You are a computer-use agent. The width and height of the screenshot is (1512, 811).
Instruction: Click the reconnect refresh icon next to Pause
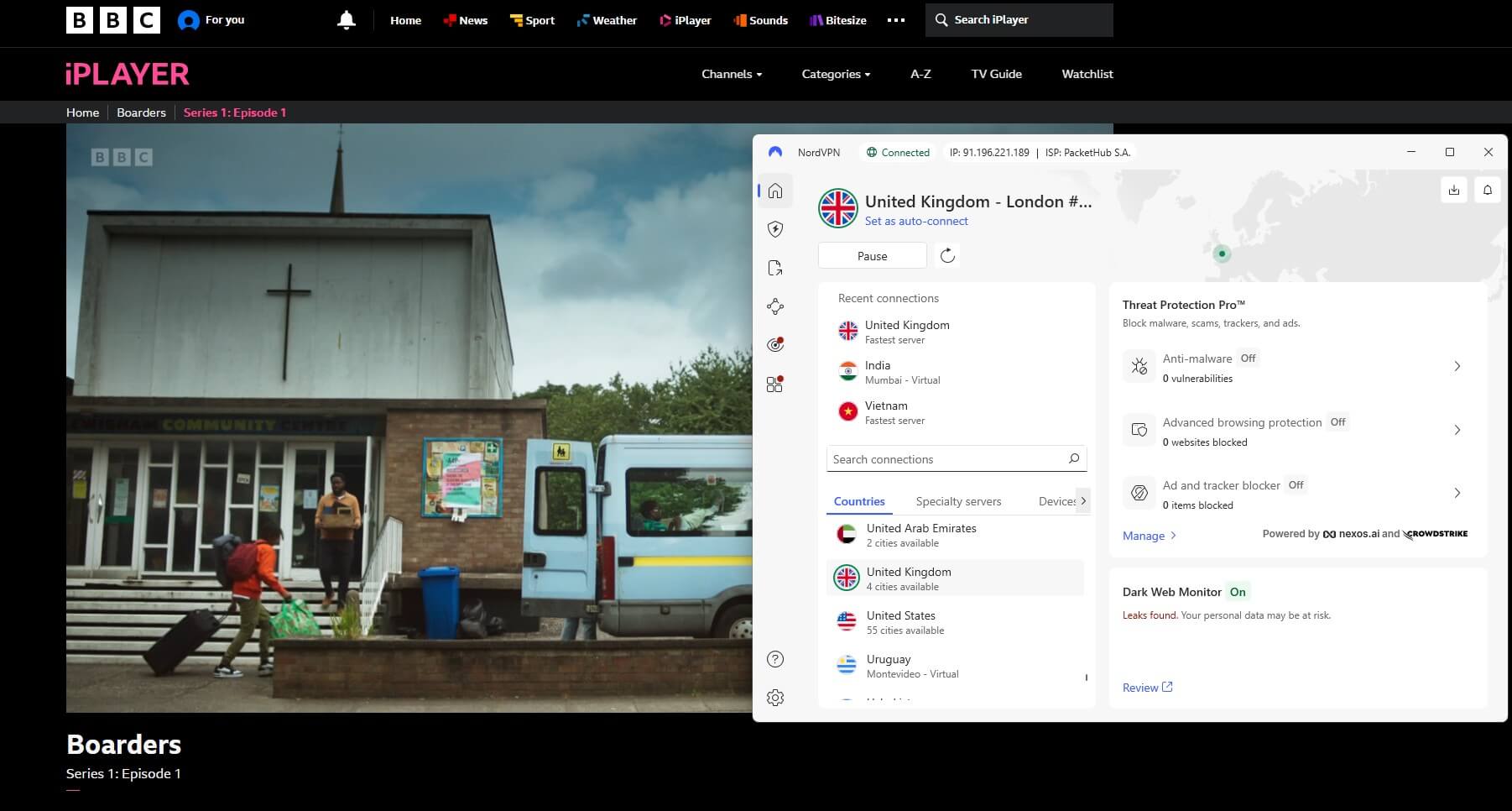(x=947, y=255)
